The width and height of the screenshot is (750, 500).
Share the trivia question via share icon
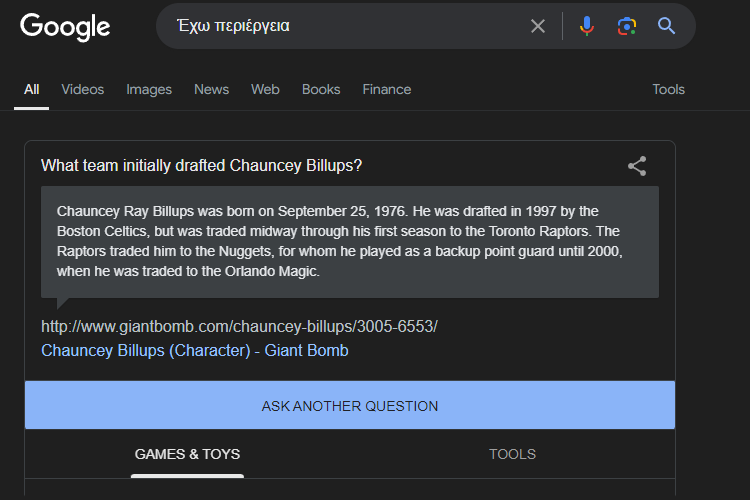click(x=637, y=166)
